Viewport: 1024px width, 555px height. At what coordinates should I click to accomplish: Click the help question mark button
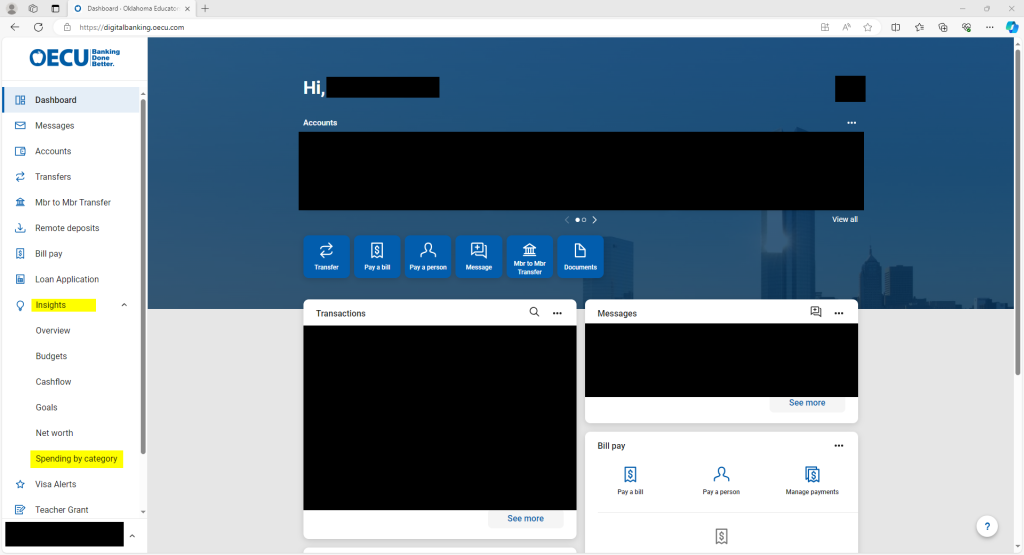[986, 526]
